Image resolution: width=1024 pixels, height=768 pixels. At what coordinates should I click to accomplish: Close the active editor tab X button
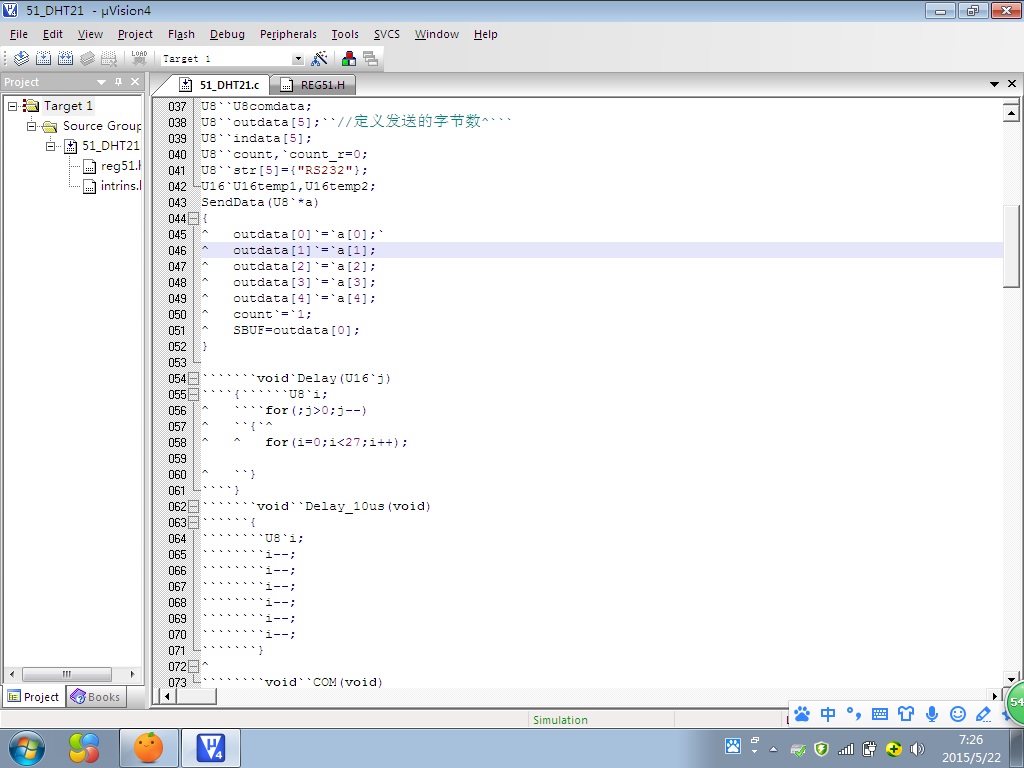(x=1012, y=84)
